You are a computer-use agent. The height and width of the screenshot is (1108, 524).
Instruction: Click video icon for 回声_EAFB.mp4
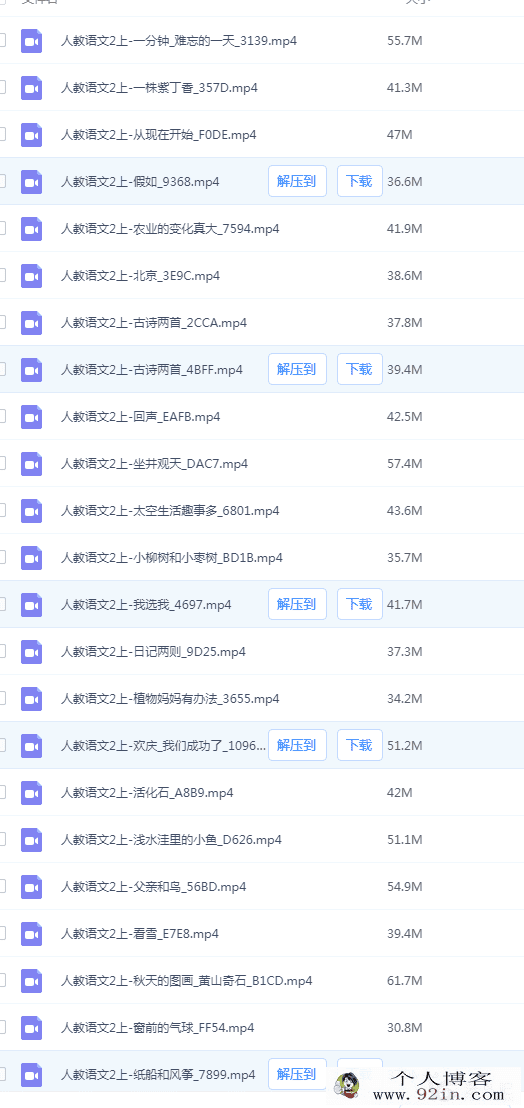click(x=32, y=417)
